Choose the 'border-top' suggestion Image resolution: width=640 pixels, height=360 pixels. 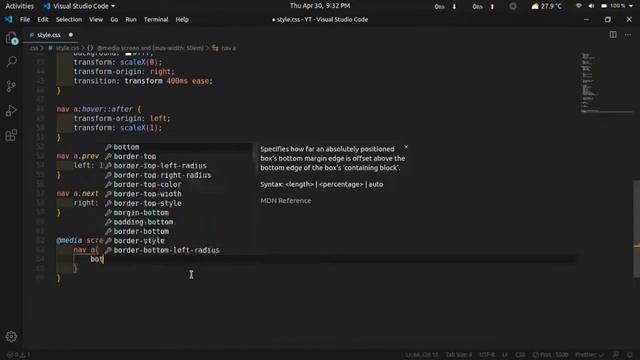(178, 156)
